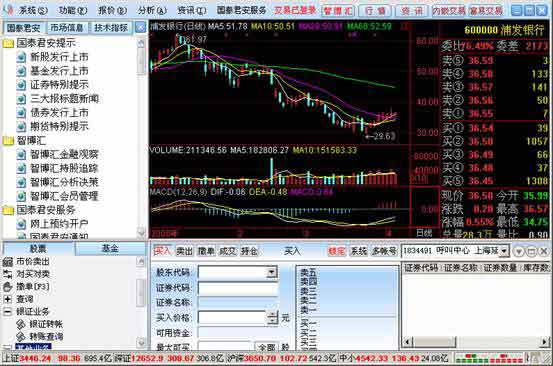This screenshot has width=553, height=366.
Task: Click the 持仓 trade tab
Action: [x=249, y=251]
